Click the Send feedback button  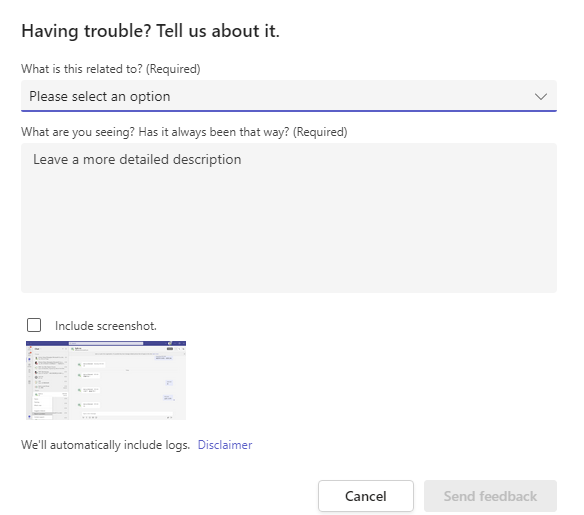490,496
